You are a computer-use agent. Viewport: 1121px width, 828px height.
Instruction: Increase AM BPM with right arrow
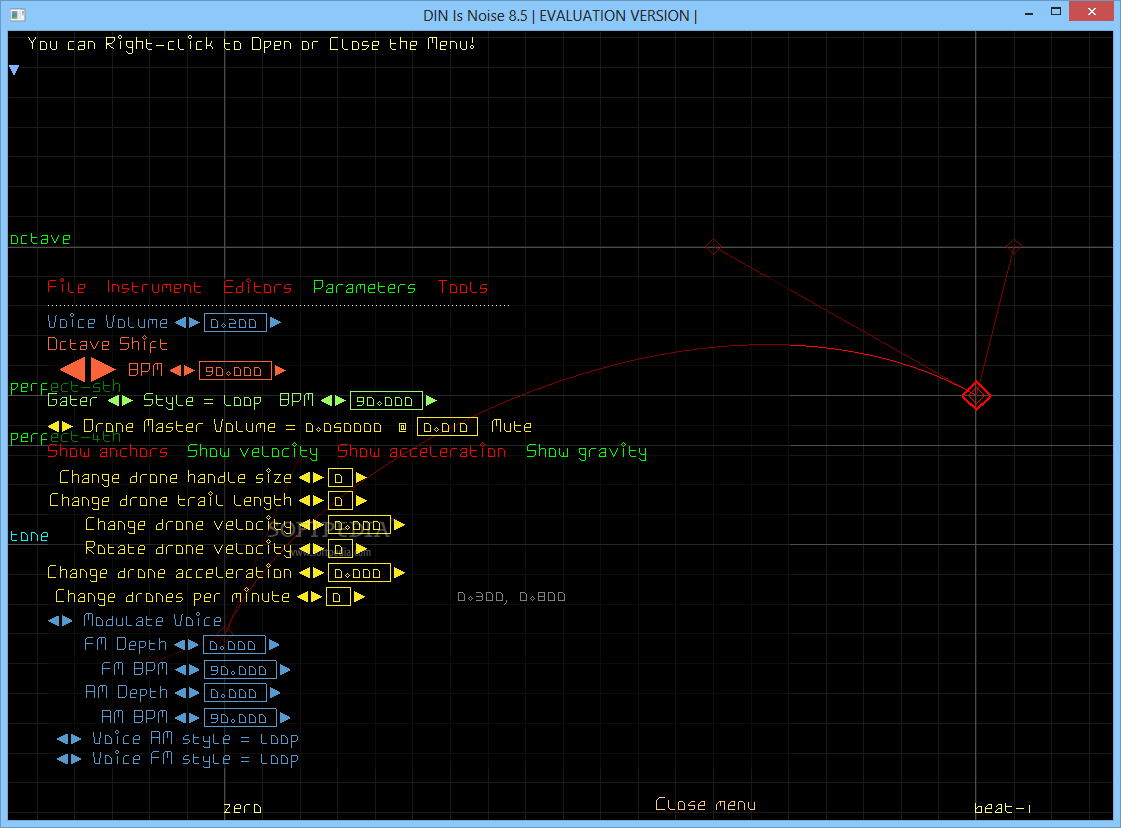pyautogui.click(x=285, y=717)
